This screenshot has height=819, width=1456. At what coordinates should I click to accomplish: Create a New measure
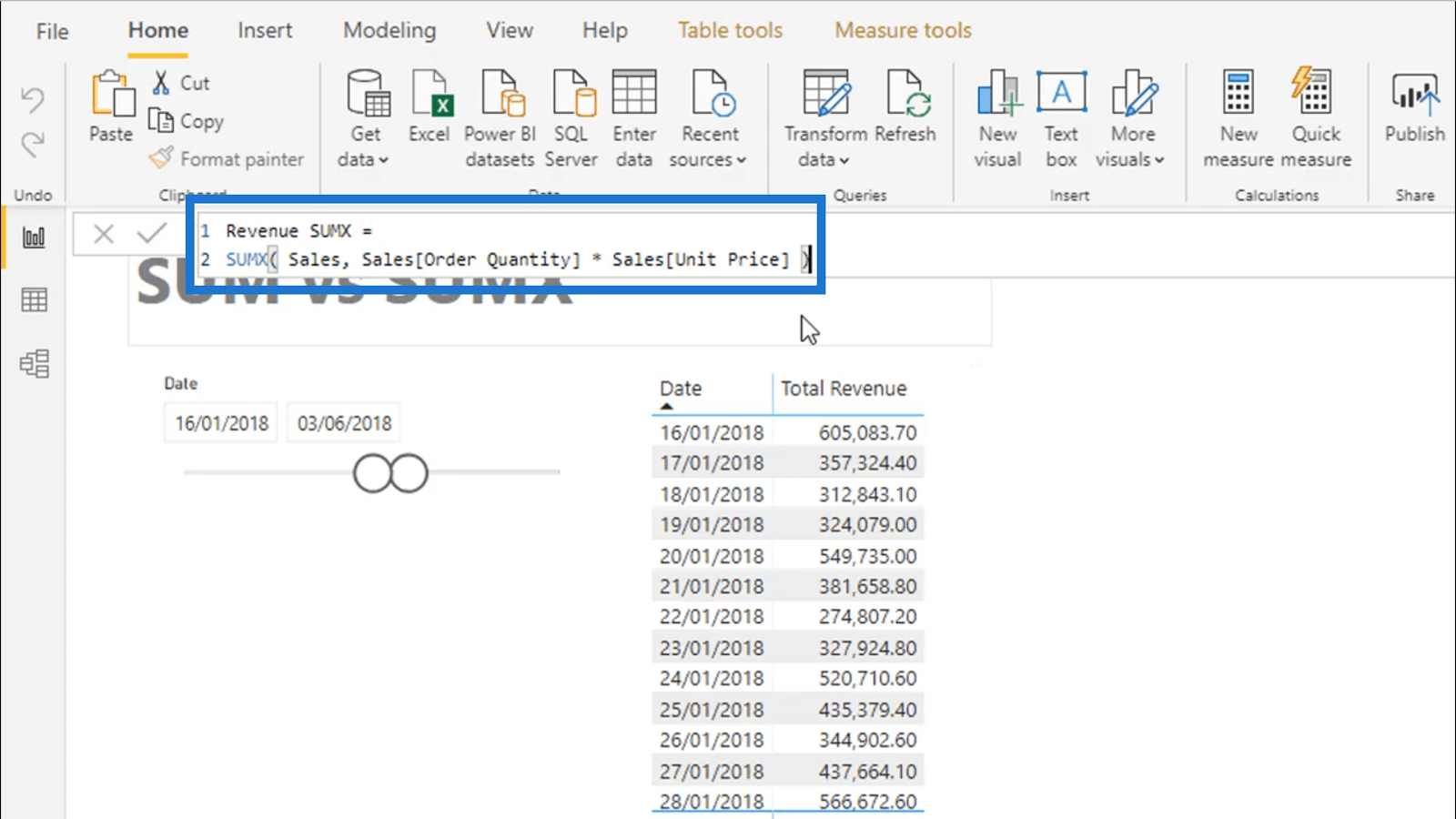pos(1239,119)
